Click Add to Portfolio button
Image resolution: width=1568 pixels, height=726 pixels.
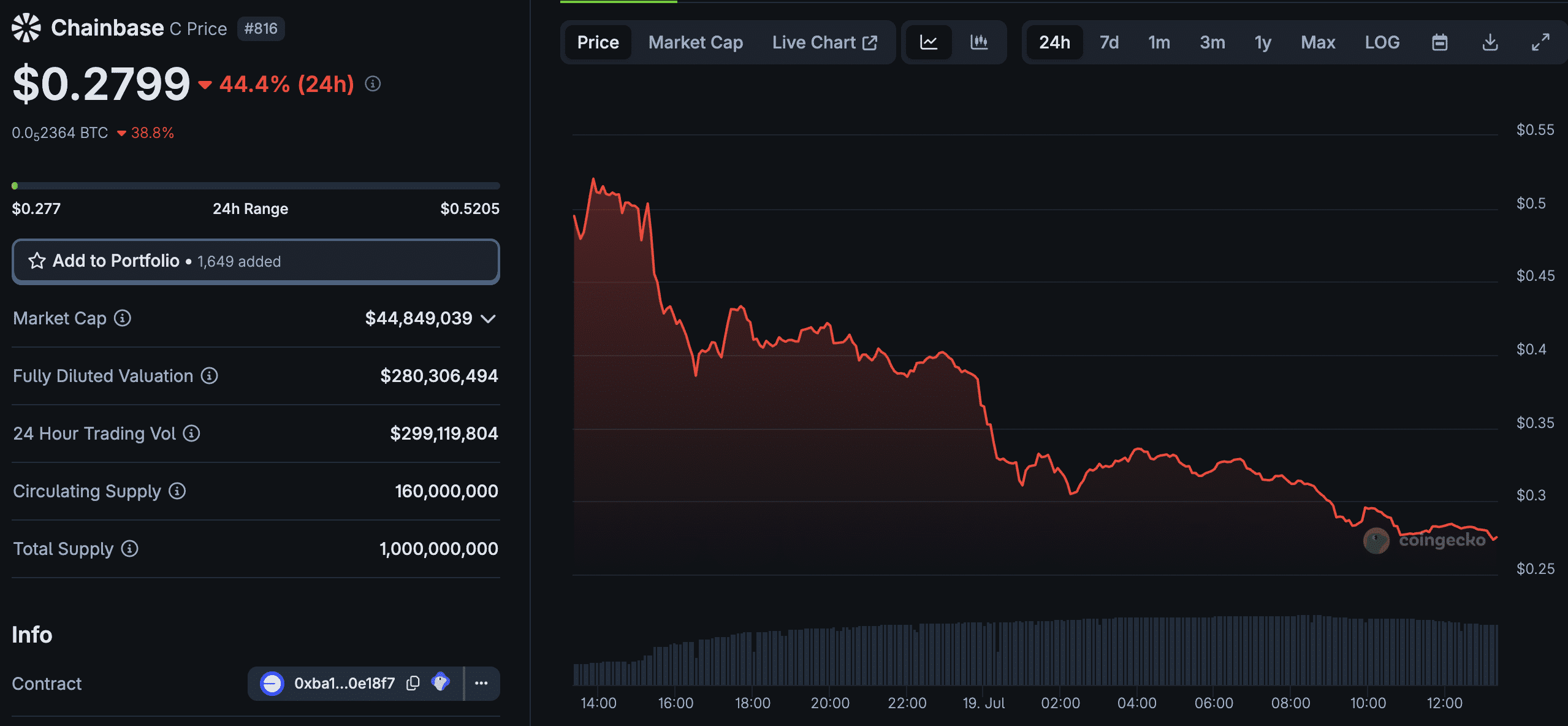pos(256,261)
